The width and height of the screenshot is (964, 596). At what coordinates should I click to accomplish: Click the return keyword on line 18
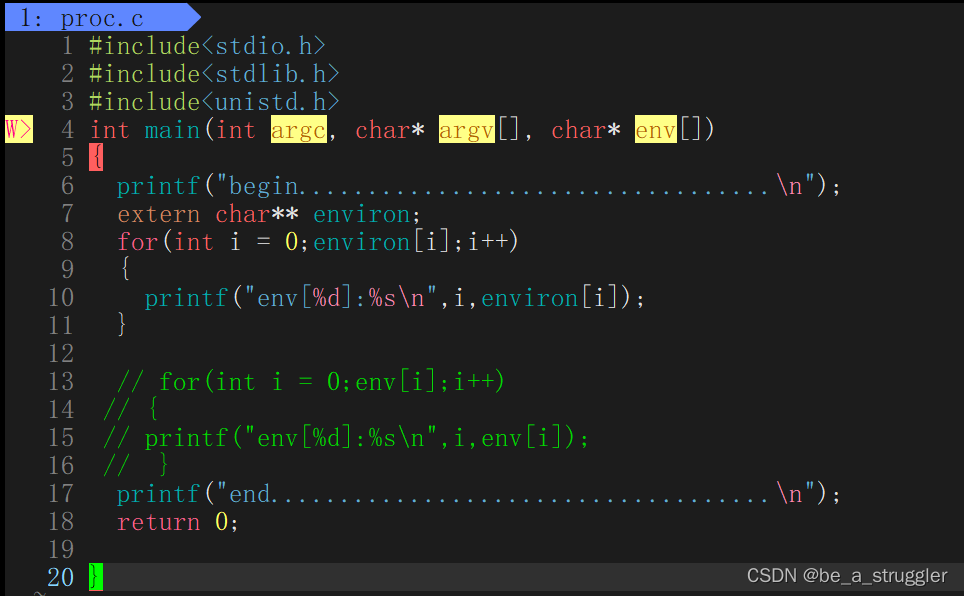point(159,522)
